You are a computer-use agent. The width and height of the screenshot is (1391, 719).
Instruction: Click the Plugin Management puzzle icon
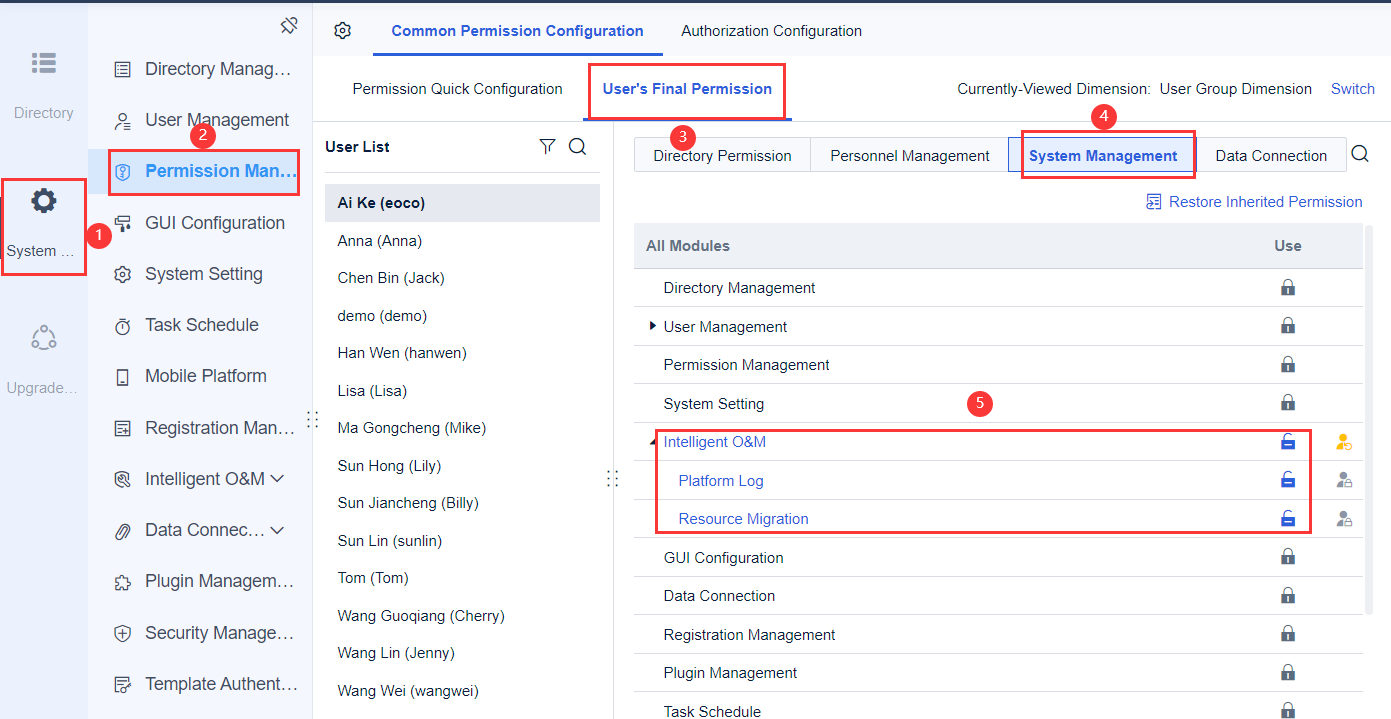tap(123, 582)
